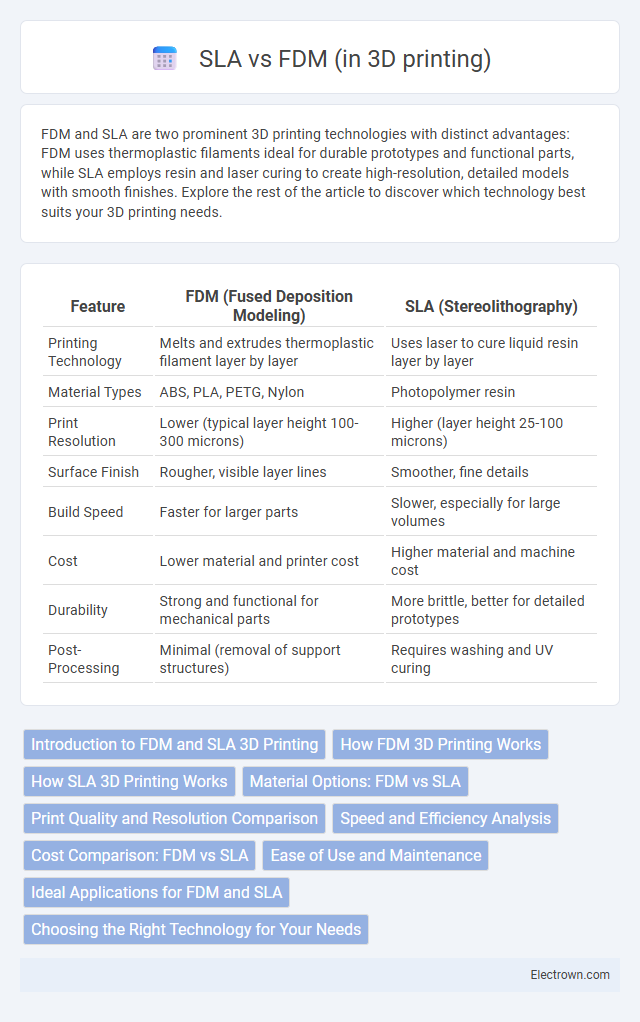Open Speed and Efficiency Analysis section
Viewport: 640px width, 1022px height.
(x=446, y=819)
